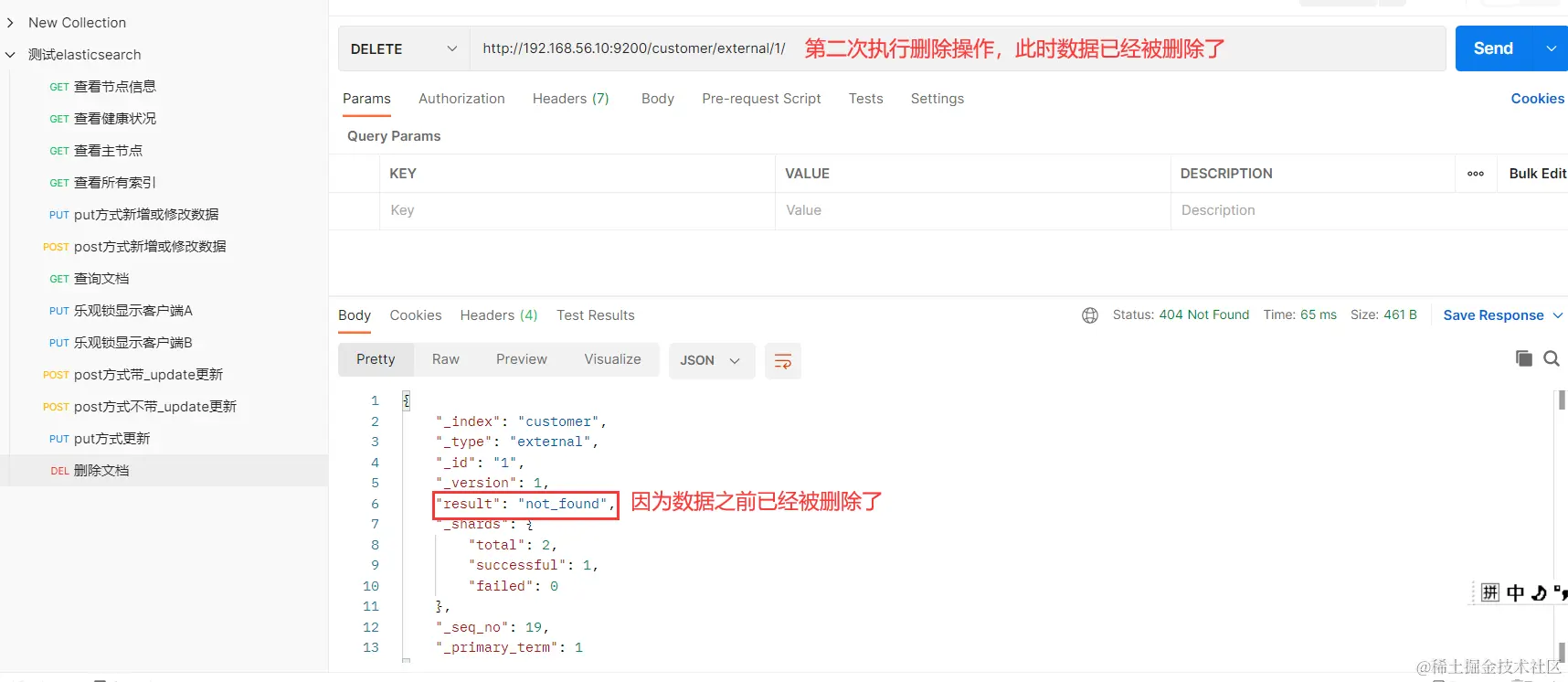Switch to the Visualize view
This screenshot has height=682, width=1568.
612,360
